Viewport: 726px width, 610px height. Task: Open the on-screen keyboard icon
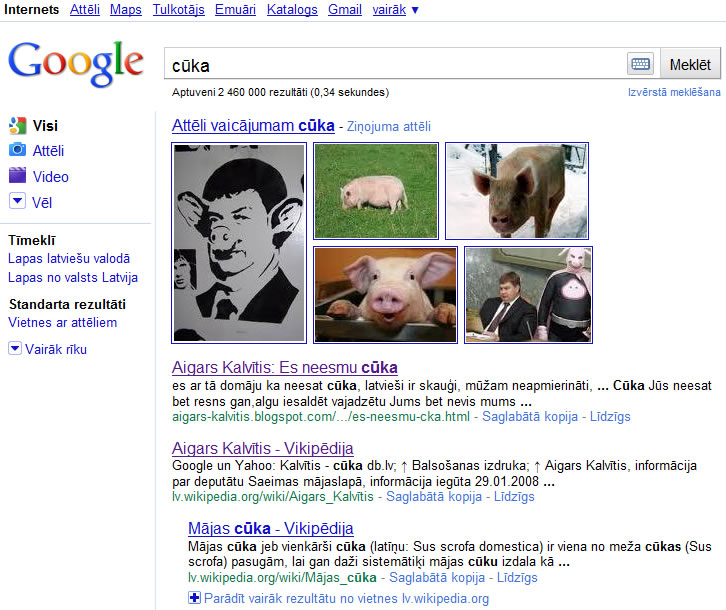[x=640, y=64]
